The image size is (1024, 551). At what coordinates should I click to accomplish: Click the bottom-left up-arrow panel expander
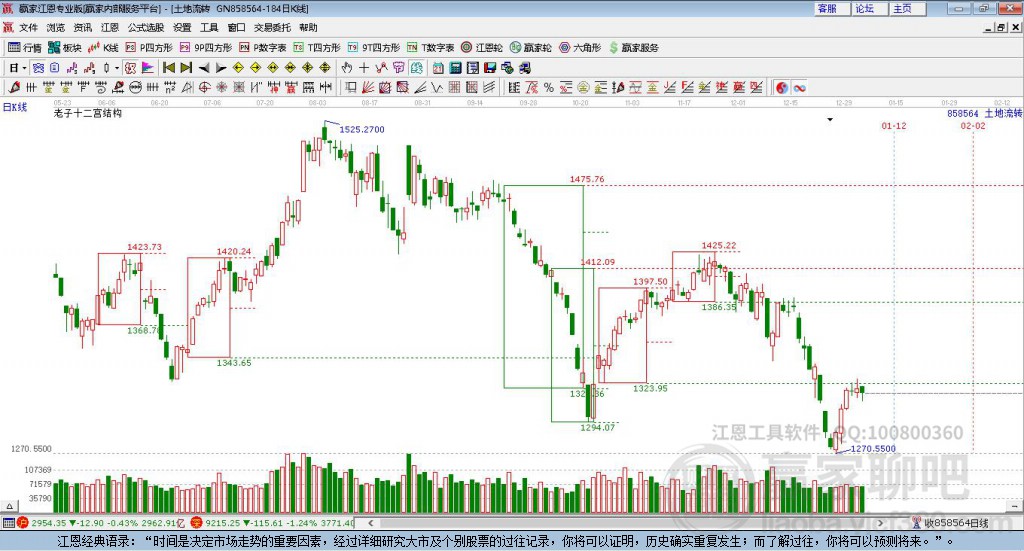coord(9,506)
